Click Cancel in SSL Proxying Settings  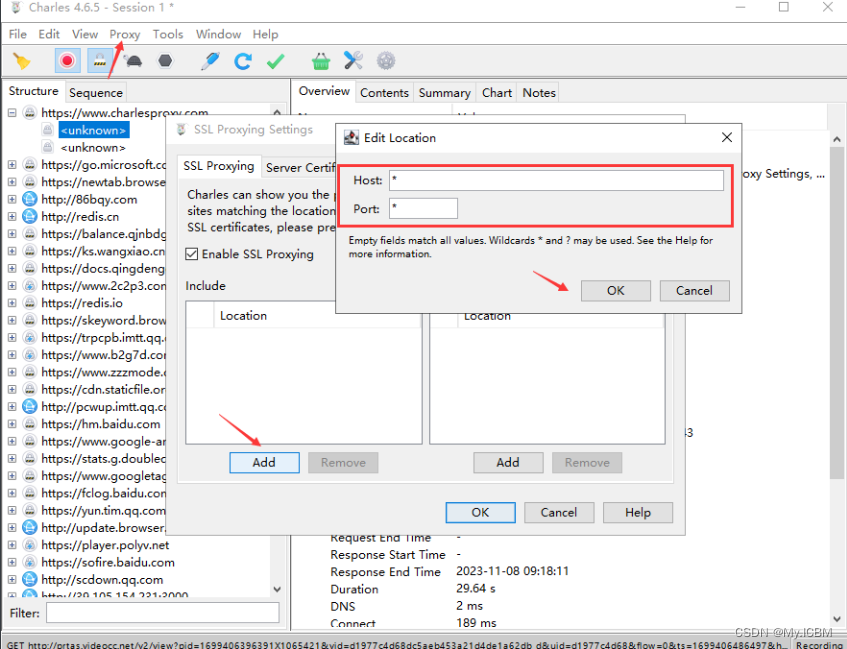559,512
